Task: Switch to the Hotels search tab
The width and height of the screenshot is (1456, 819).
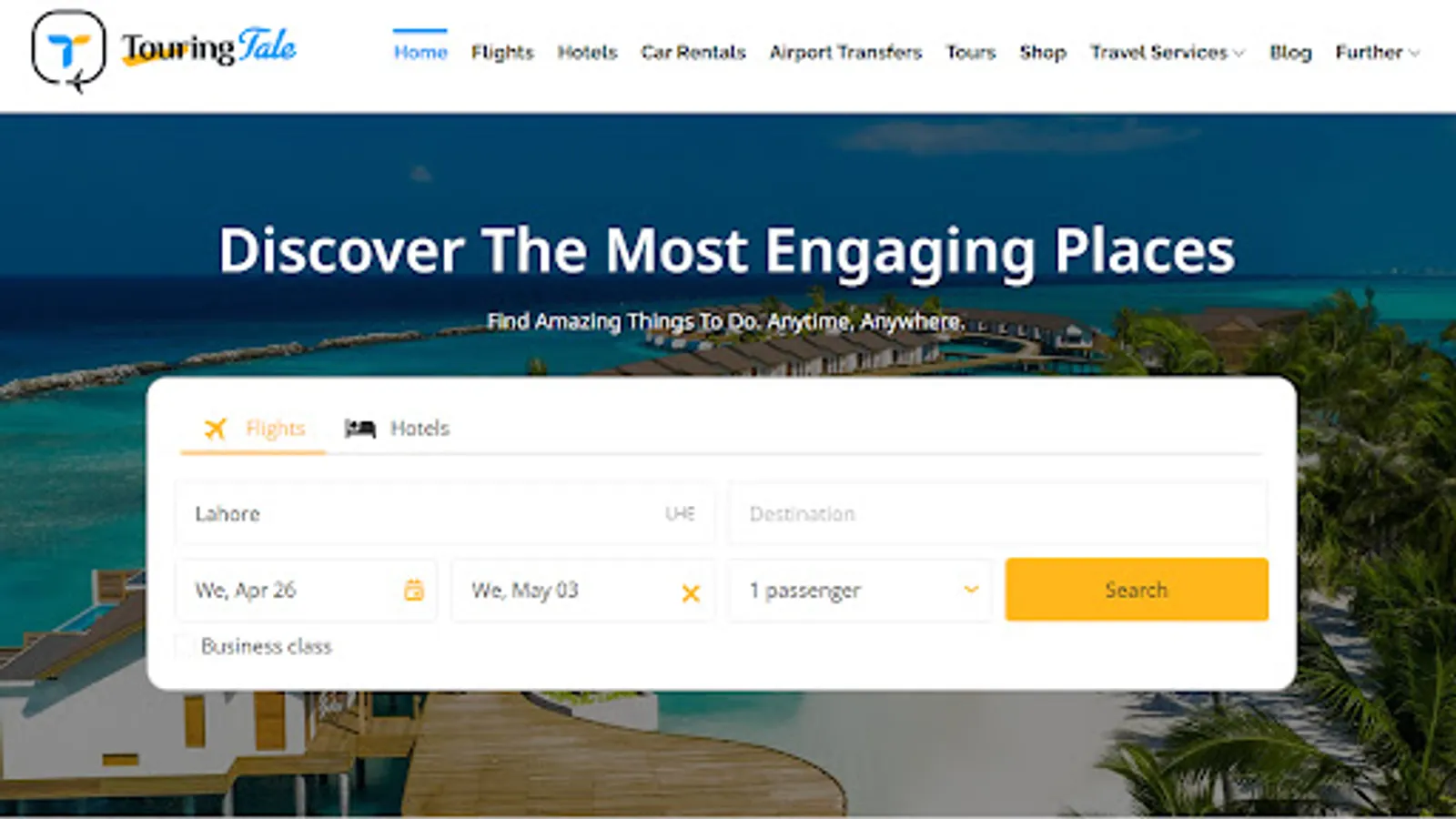Action: (398, 429)
